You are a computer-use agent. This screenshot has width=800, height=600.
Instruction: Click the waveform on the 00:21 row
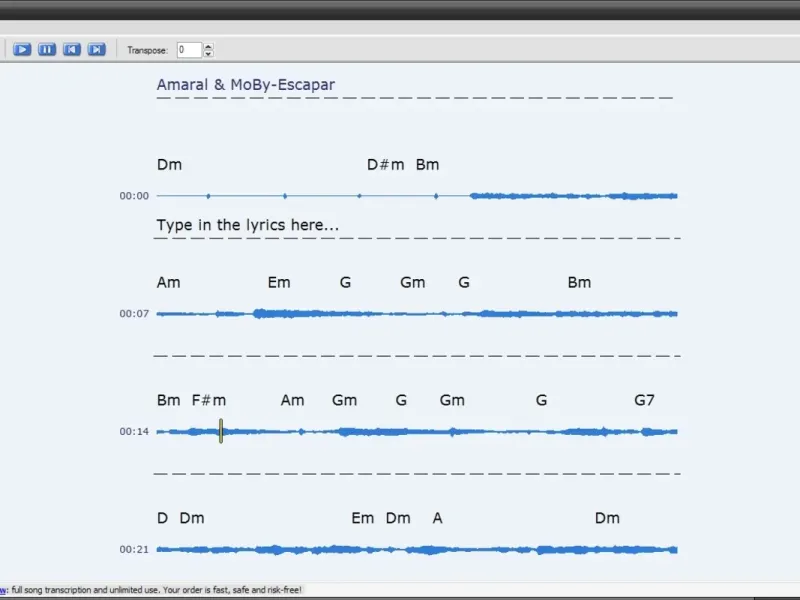(x=417, y=549)
